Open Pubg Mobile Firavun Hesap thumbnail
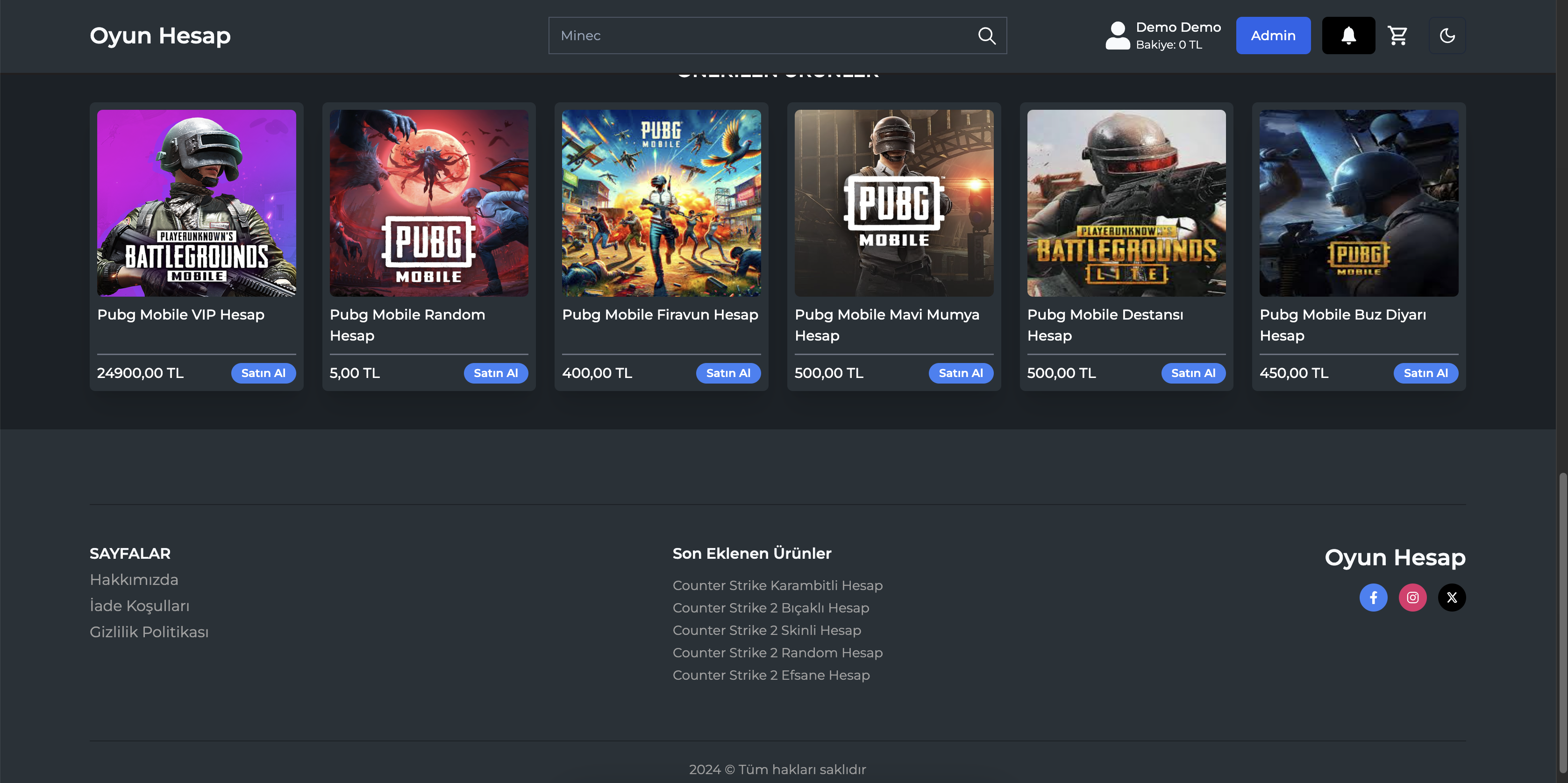 (x=662, y=203)
